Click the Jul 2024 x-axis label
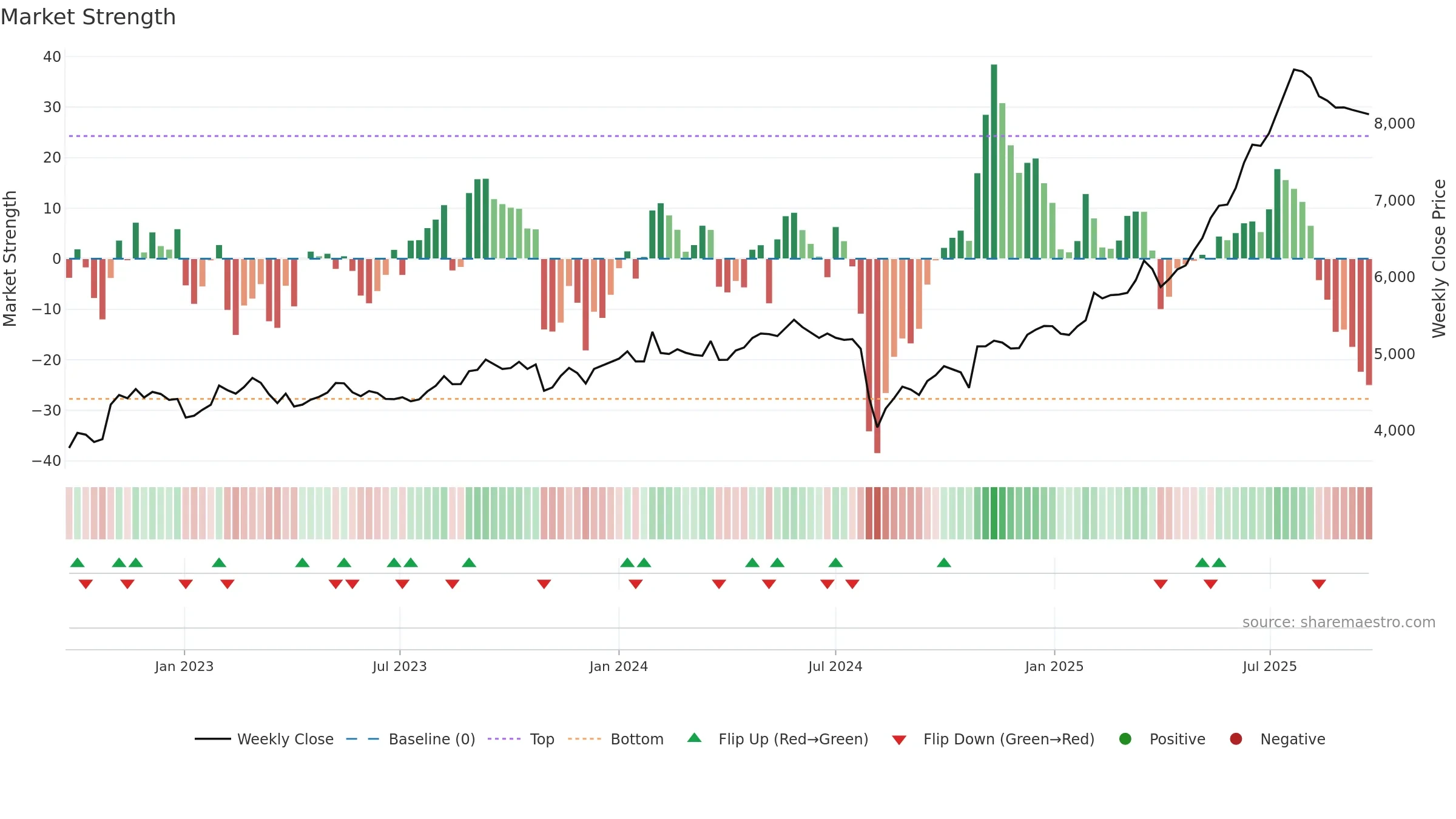The image size is (1456, 819). point(835,666)
